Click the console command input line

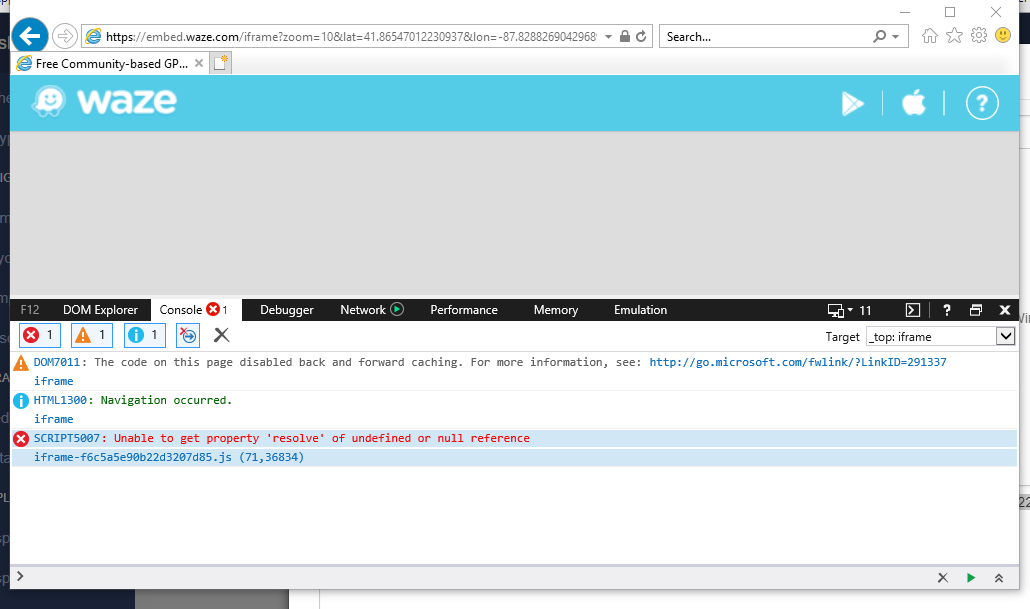pos(473,577)
